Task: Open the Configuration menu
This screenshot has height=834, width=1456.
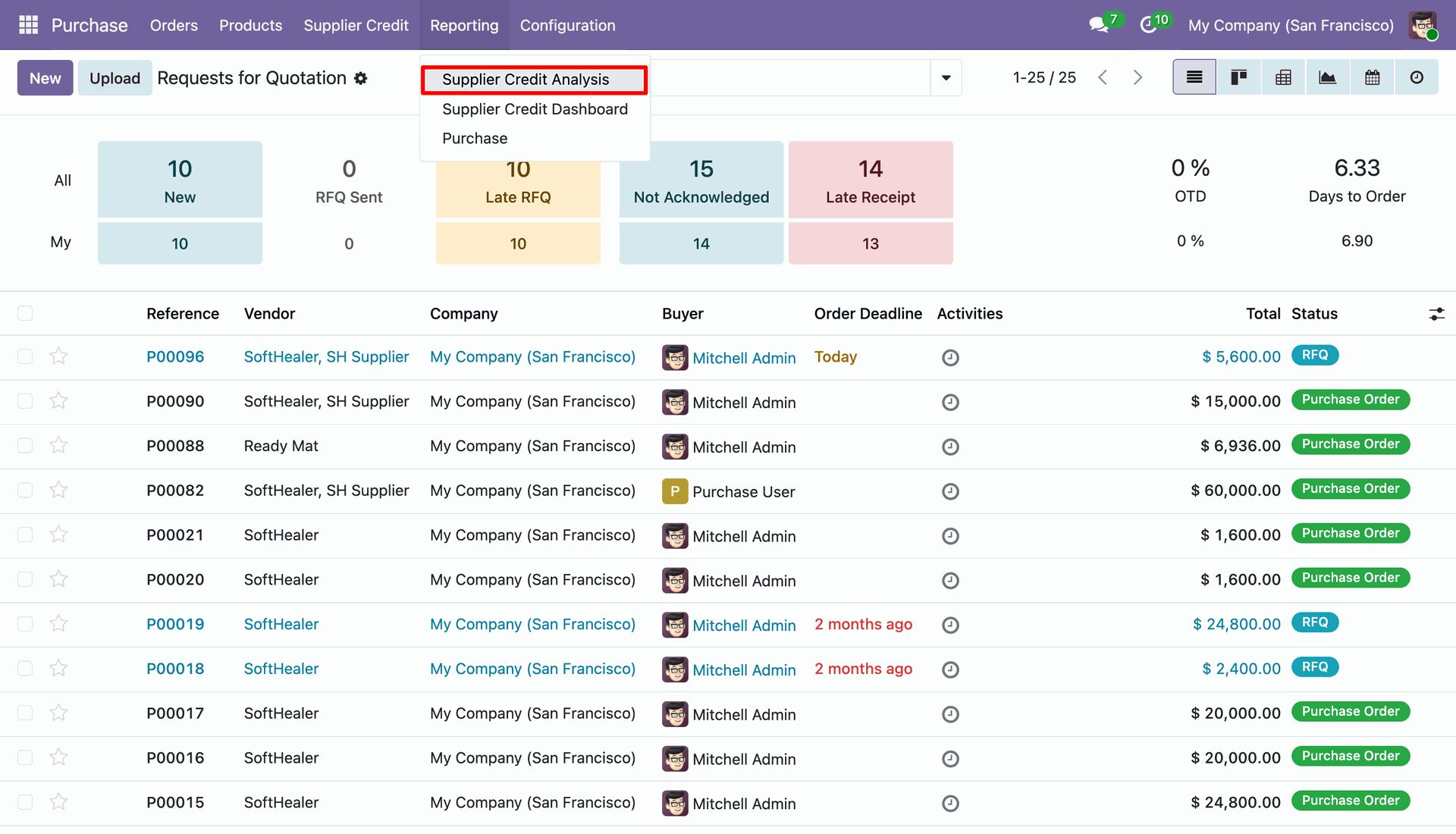Action: coord(567,25)
